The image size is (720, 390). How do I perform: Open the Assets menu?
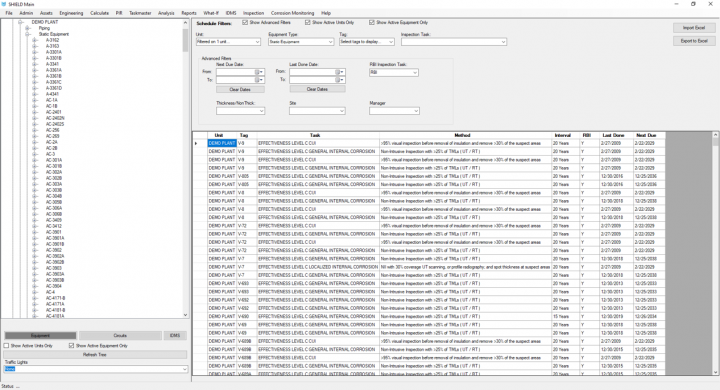[x=46, y=13]
